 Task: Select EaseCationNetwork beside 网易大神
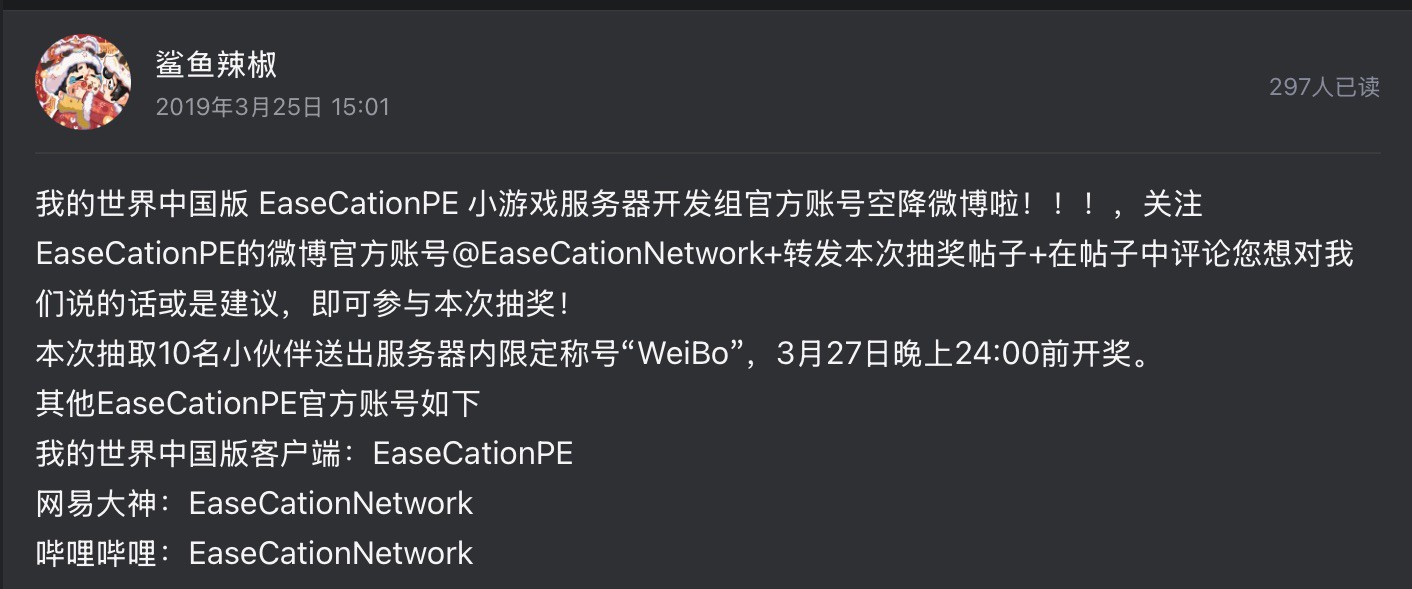point(331,503)
